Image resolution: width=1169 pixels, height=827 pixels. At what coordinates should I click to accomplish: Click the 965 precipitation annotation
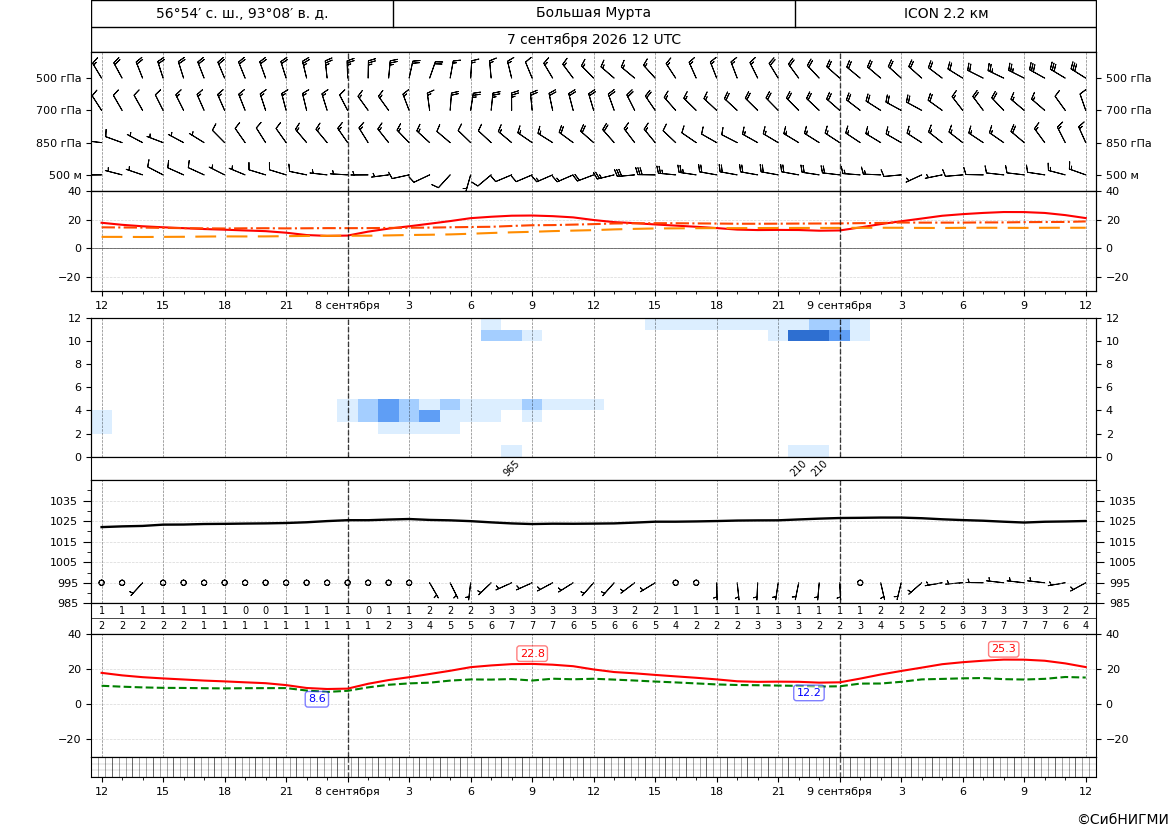511,468
